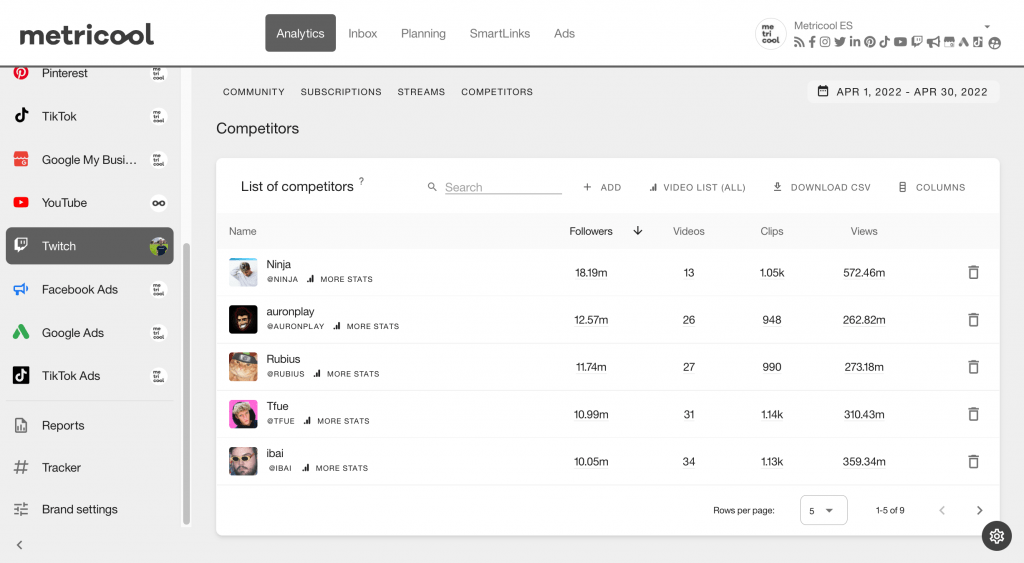Open More Stats for auronplay
Screen dimensions: 1024x563
tap(366, 326)
